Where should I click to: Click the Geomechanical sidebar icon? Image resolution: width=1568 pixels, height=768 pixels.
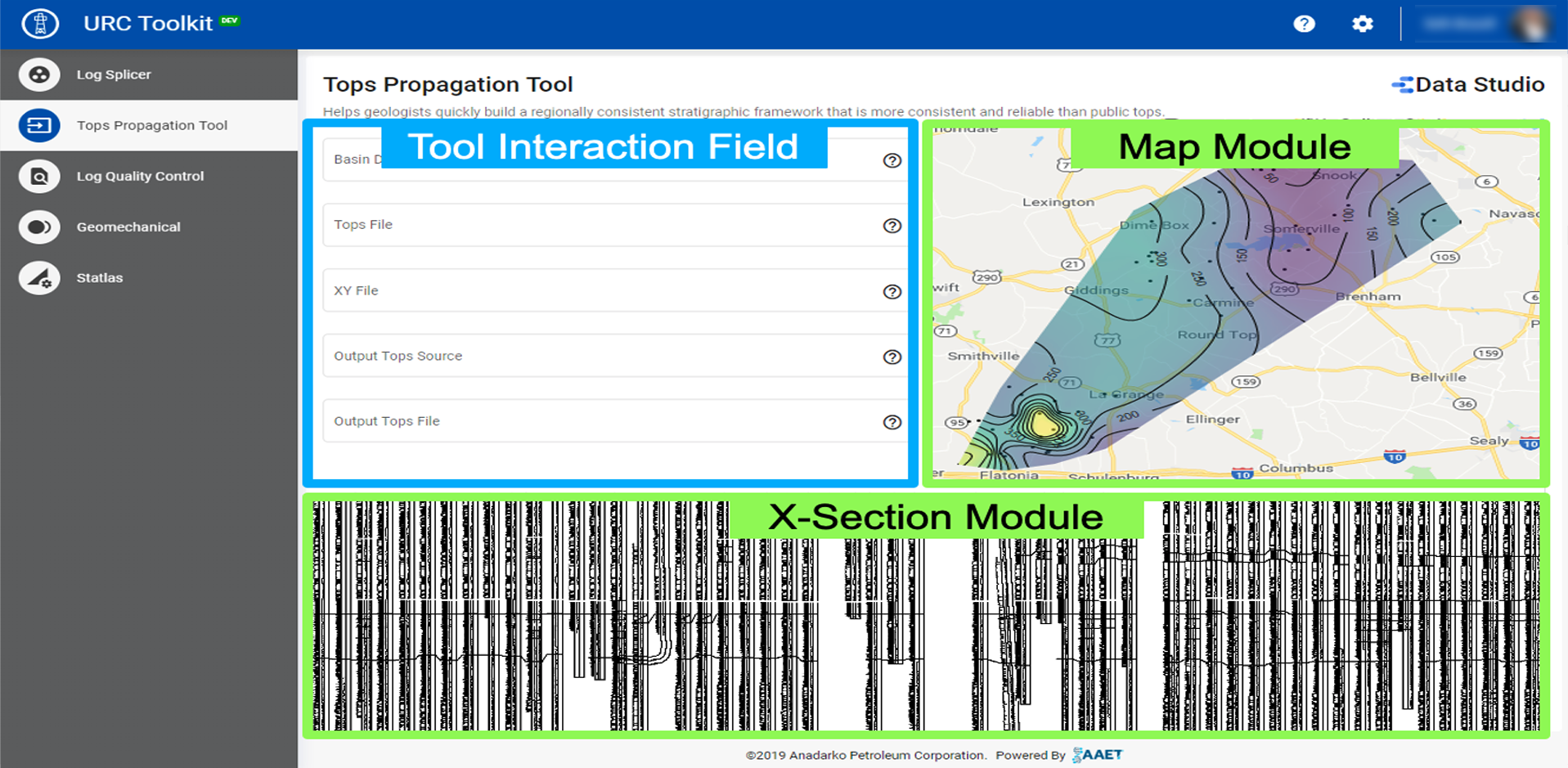[39, 227]
